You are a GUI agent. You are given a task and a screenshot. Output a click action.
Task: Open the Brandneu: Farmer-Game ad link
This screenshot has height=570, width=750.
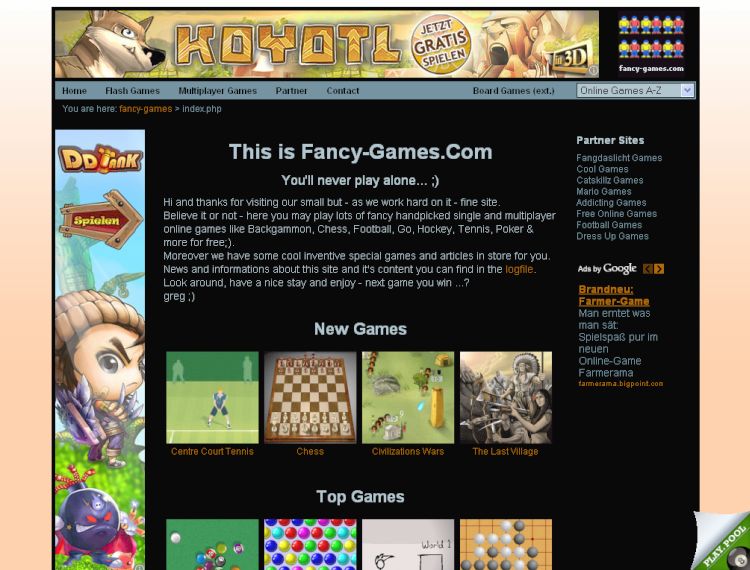pyautogui.click(x=614, y=296)
